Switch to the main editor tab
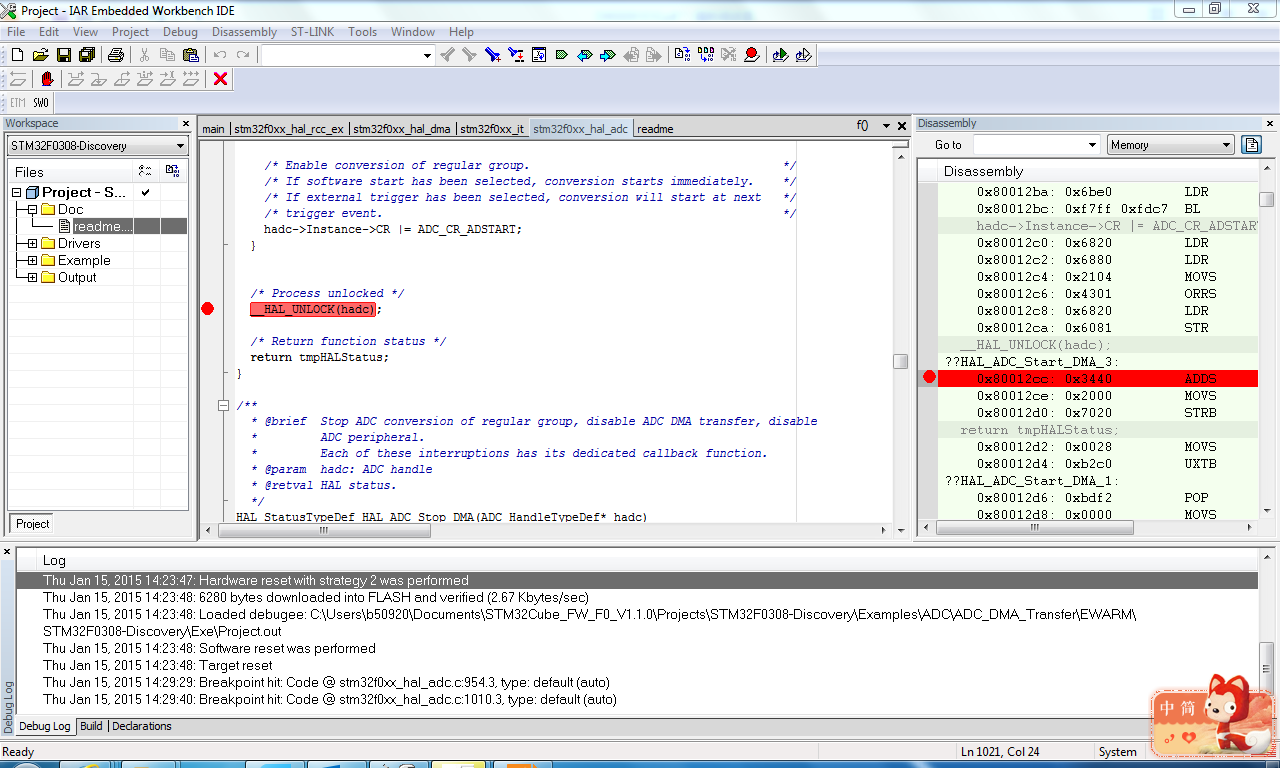 pyautogui.click(x=213, y=129)
